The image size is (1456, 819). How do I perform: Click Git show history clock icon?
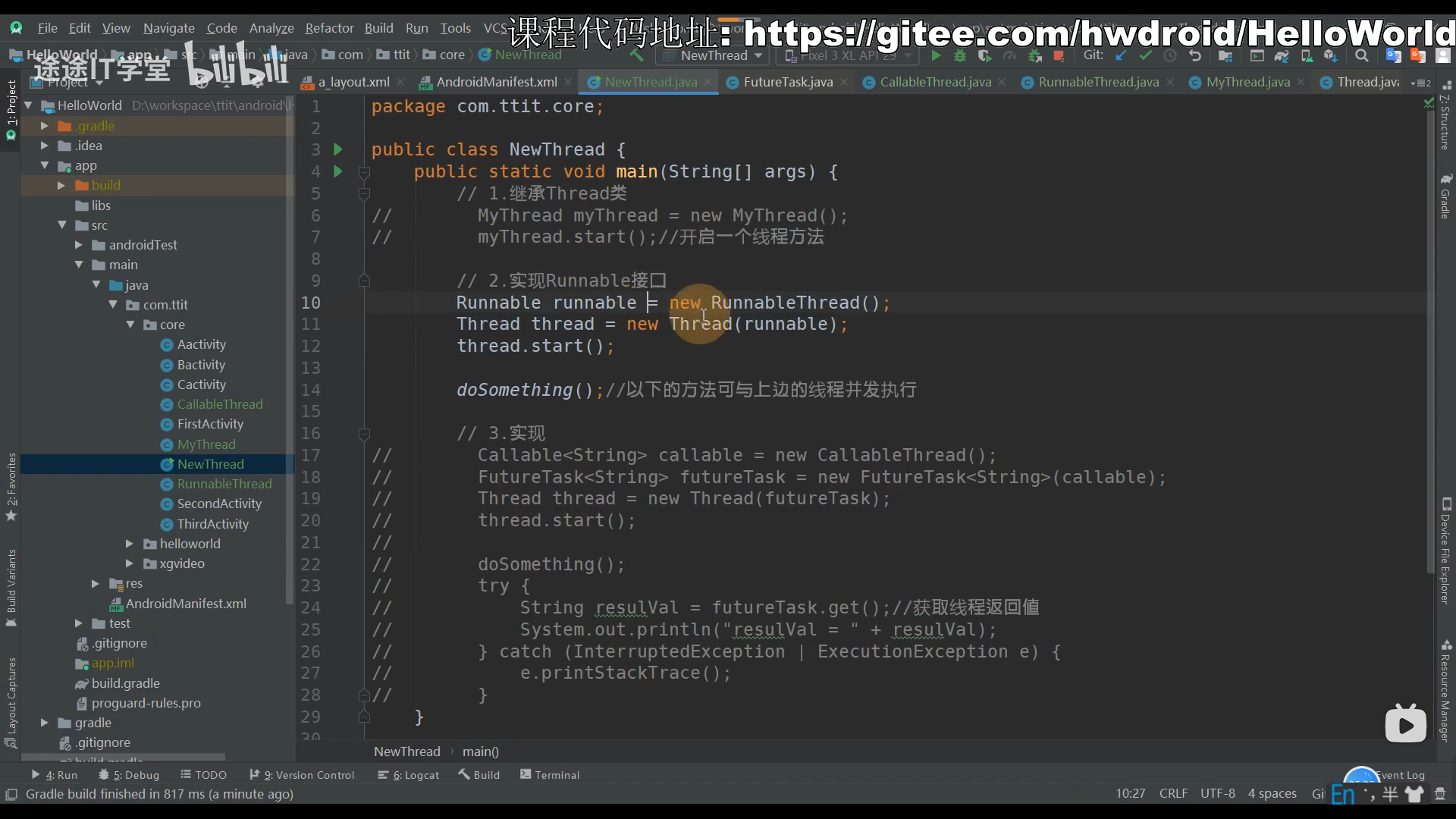pos(1170,55)
